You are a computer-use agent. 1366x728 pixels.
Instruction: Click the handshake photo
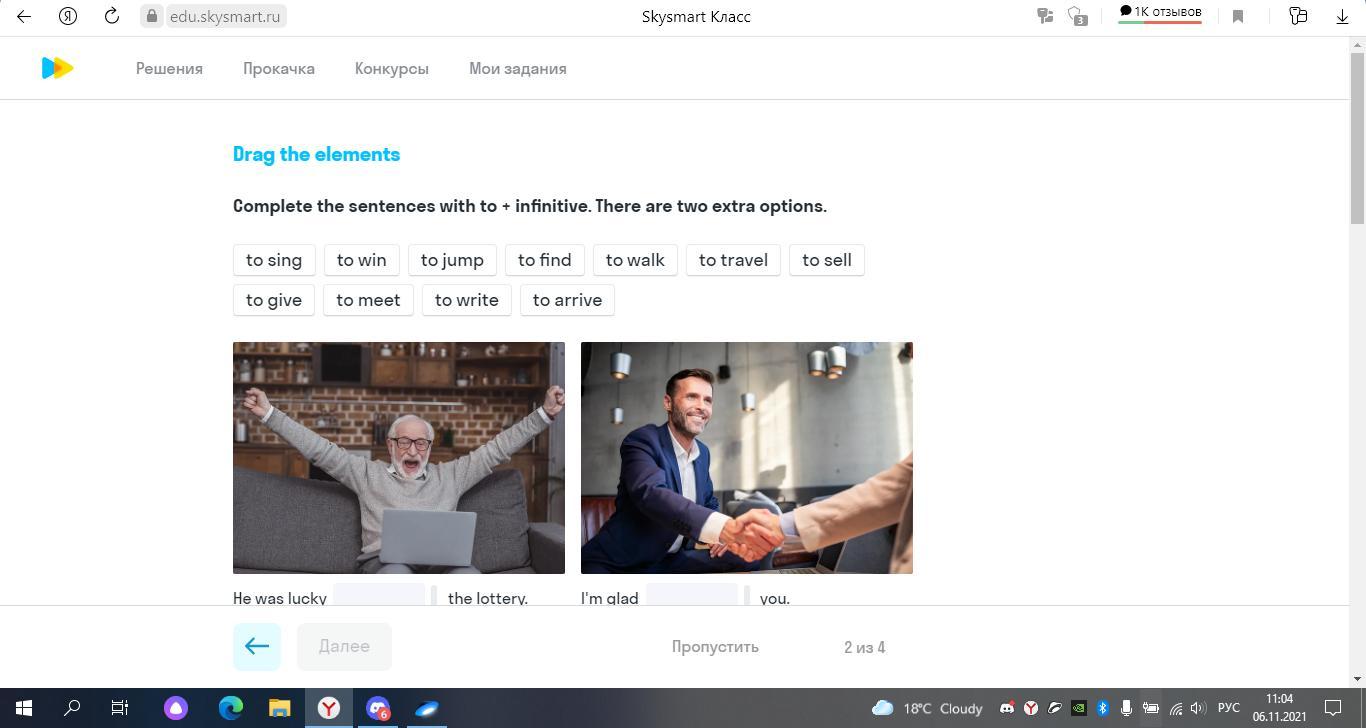(747, 458)
